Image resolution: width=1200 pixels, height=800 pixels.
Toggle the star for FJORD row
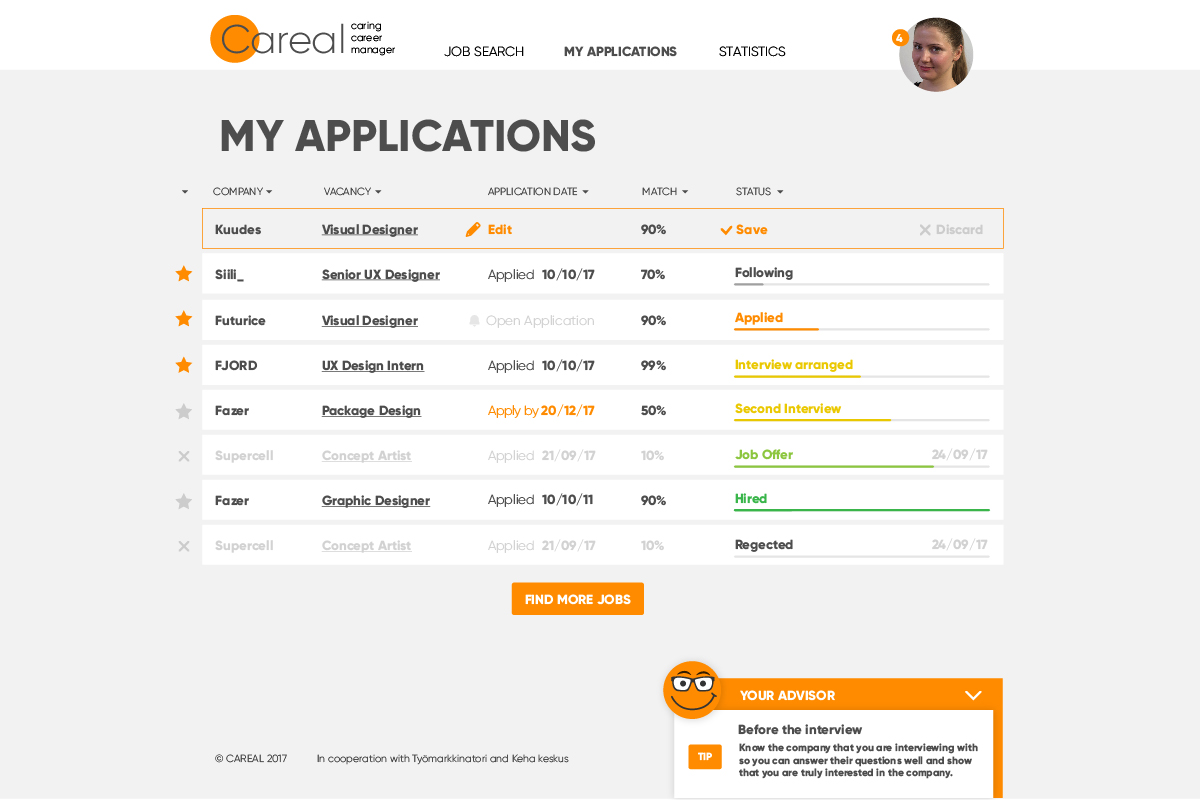pos(184,365)
